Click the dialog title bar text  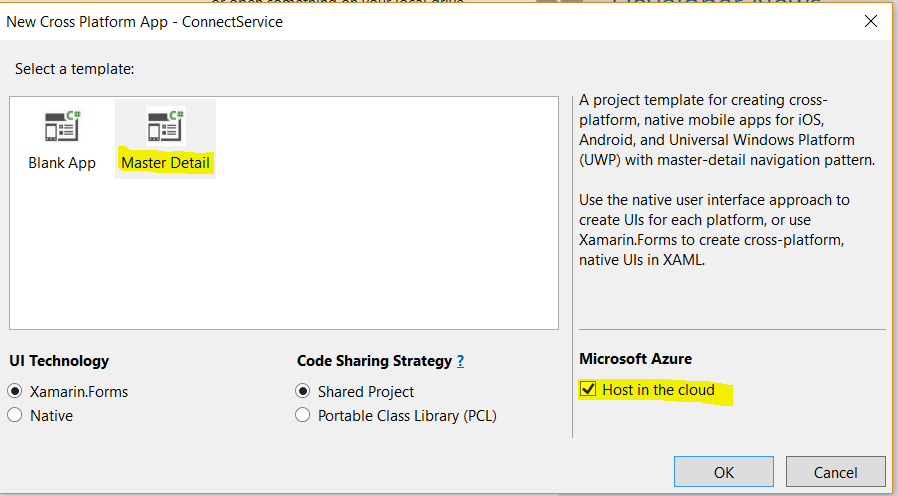click(x=145, y=21)
